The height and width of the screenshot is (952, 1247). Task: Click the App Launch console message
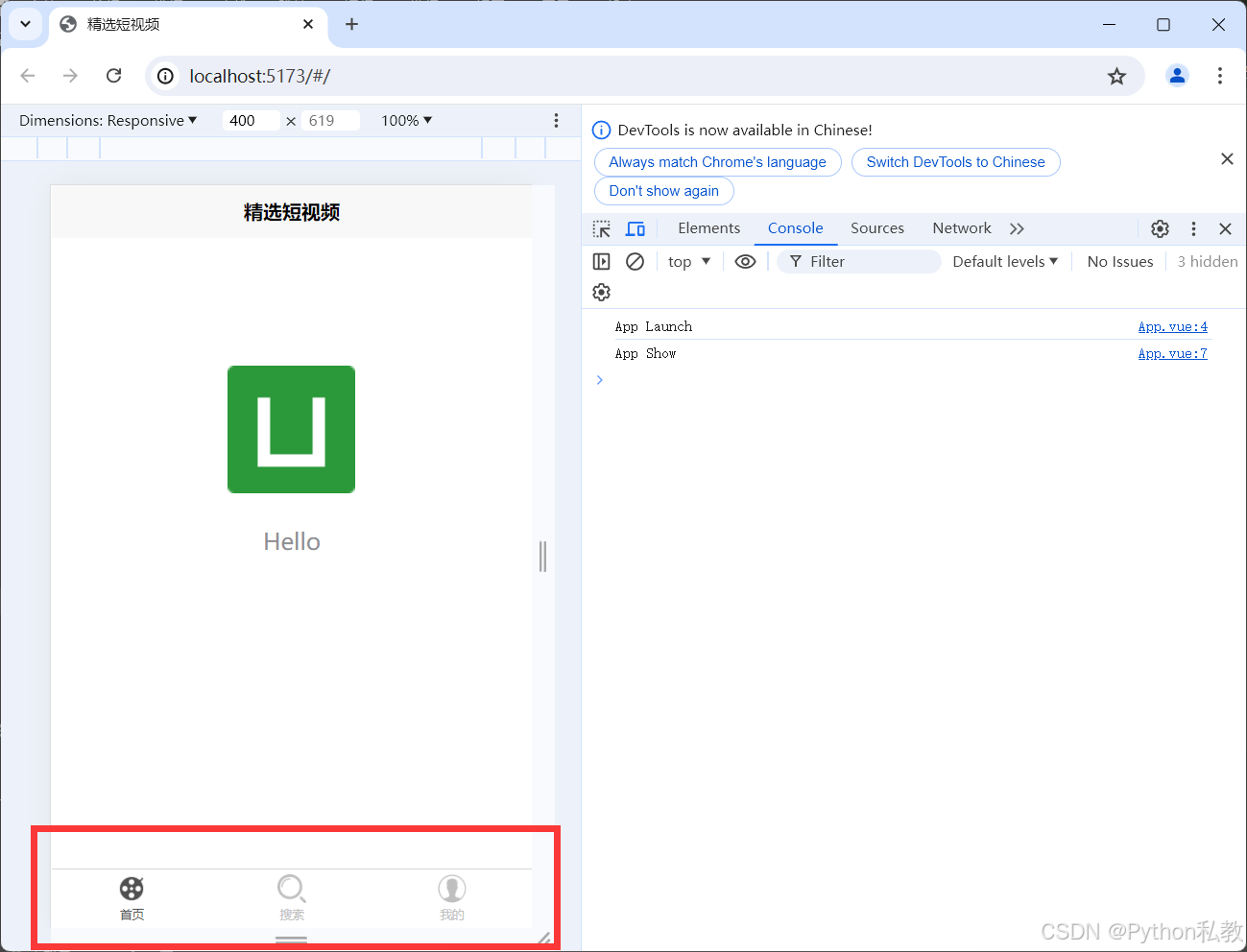pos(654,326)
